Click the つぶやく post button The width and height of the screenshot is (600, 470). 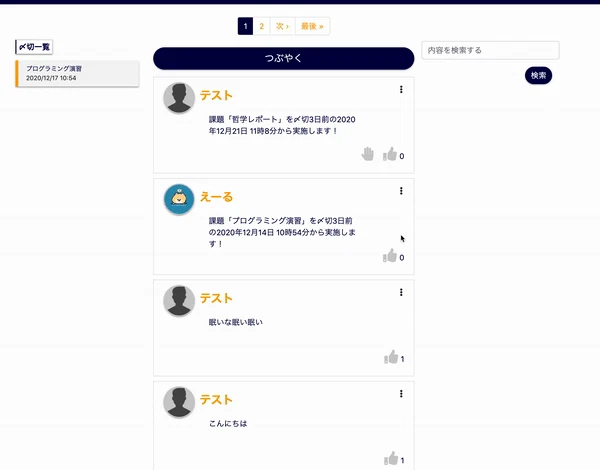(x=284, y=58)
